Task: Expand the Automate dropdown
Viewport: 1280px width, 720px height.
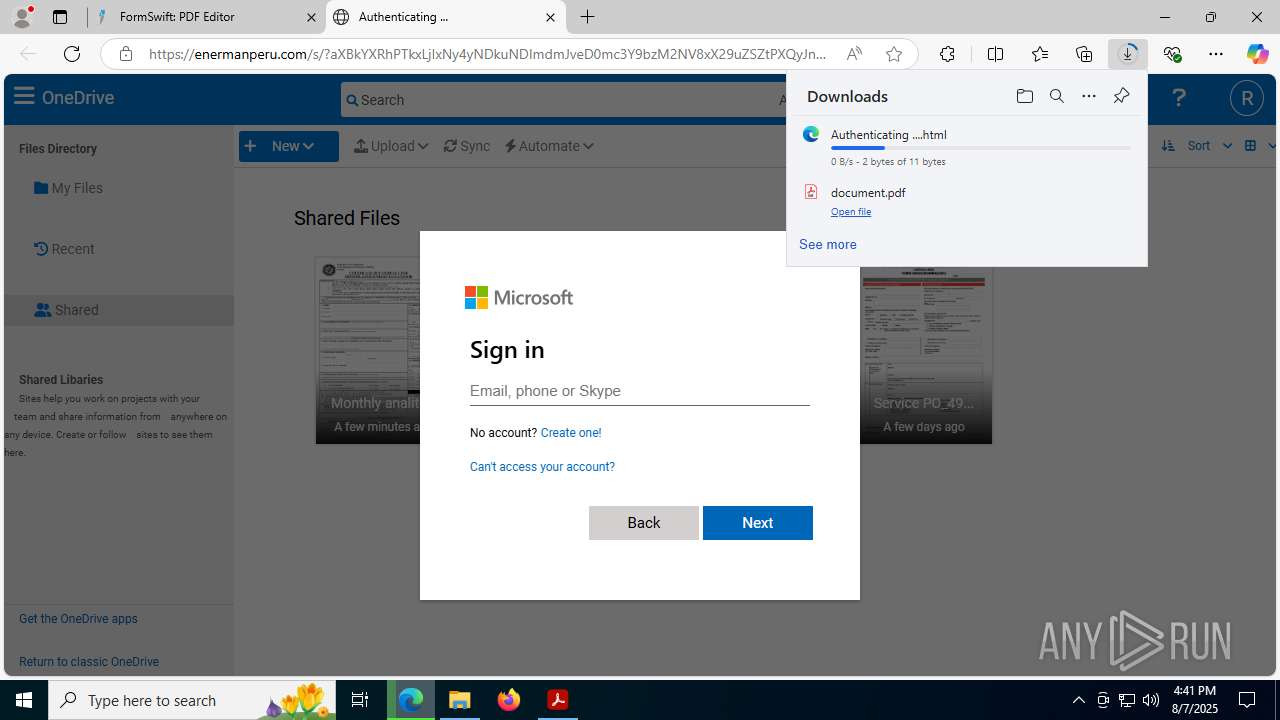Action: click(x=549, y=146)
